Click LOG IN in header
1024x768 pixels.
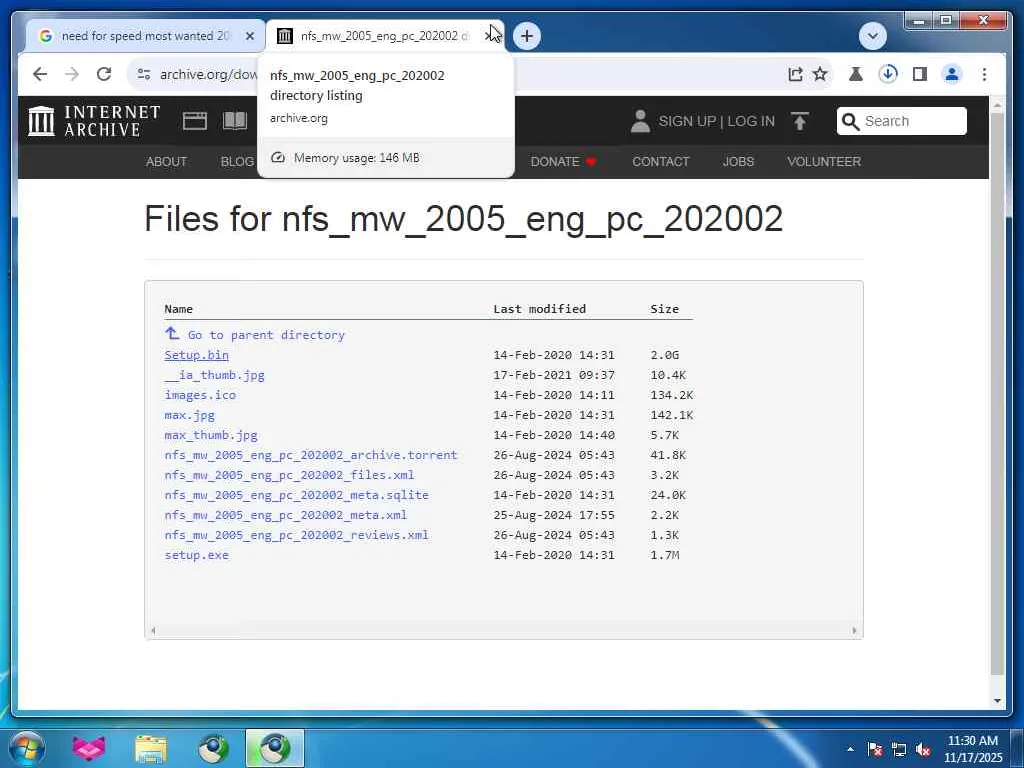coord(750,121)
